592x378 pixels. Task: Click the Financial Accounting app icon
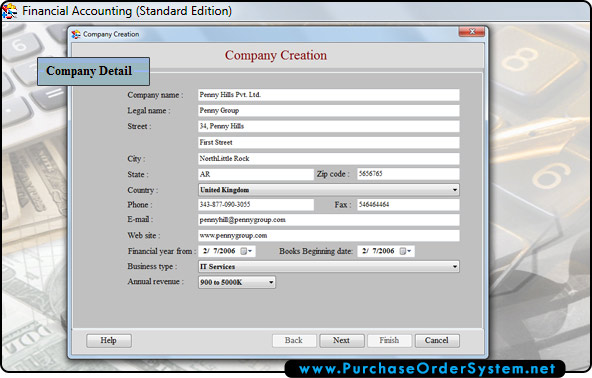click(x=9, y=11)
